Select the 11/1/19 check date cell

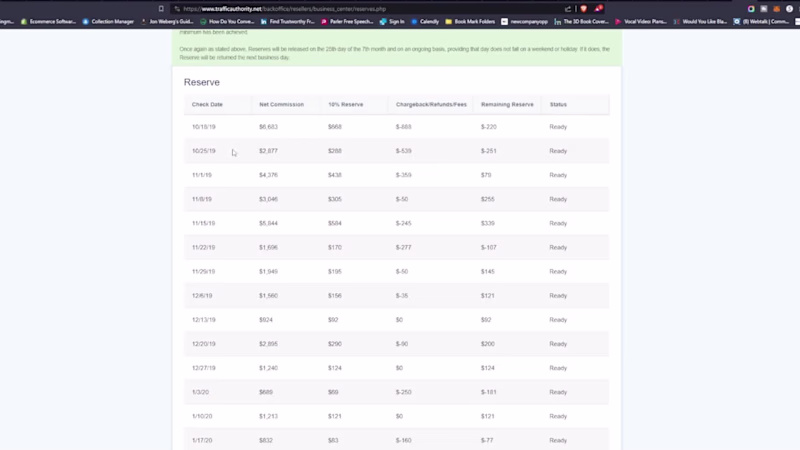pyautogui.click(x=202, y=175)
